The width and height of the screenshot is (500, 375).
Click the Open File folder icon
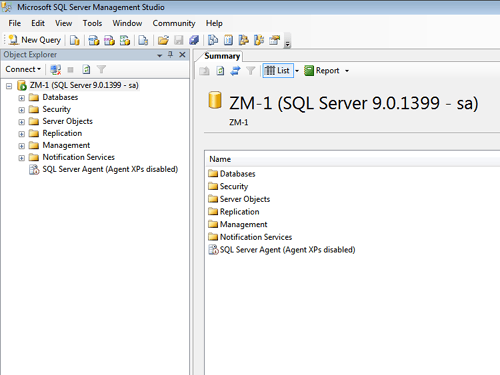(x=163, y=40)
